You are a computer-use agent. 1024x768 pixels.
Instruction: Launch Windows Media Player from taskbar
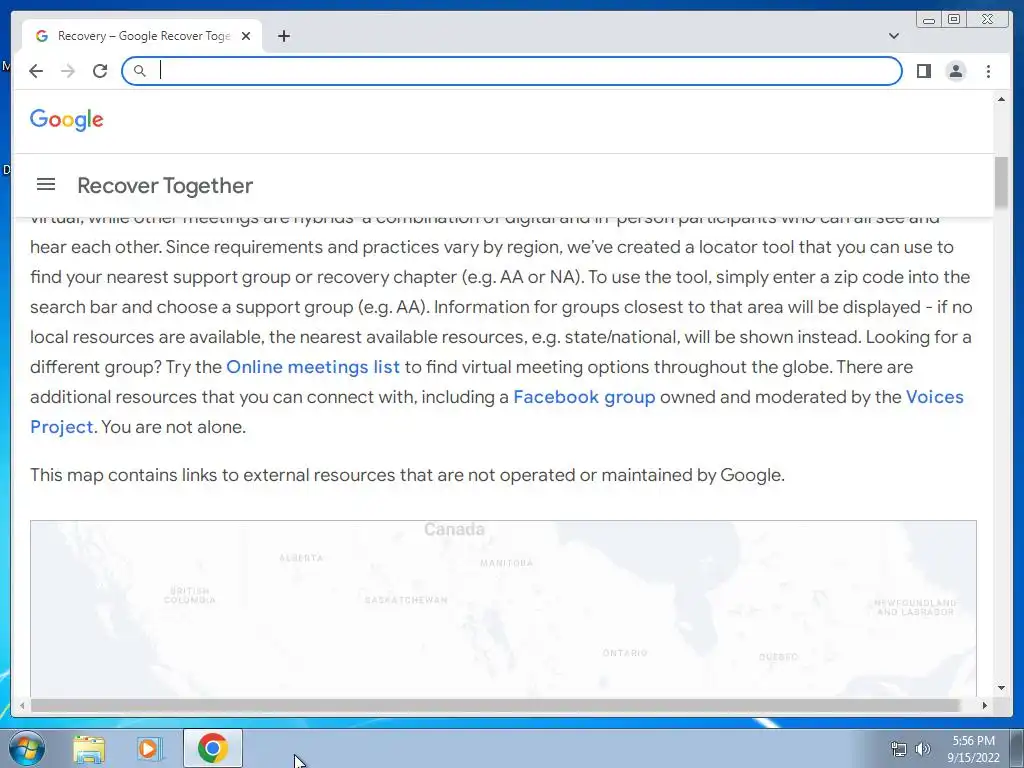click(x=150, y=748)
